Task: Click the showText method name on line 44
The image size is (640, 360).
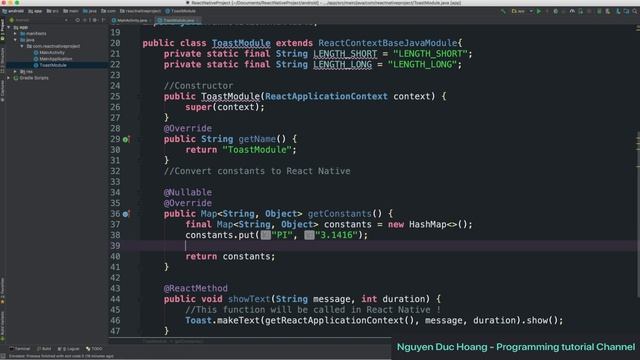Action: click(249, 299)
